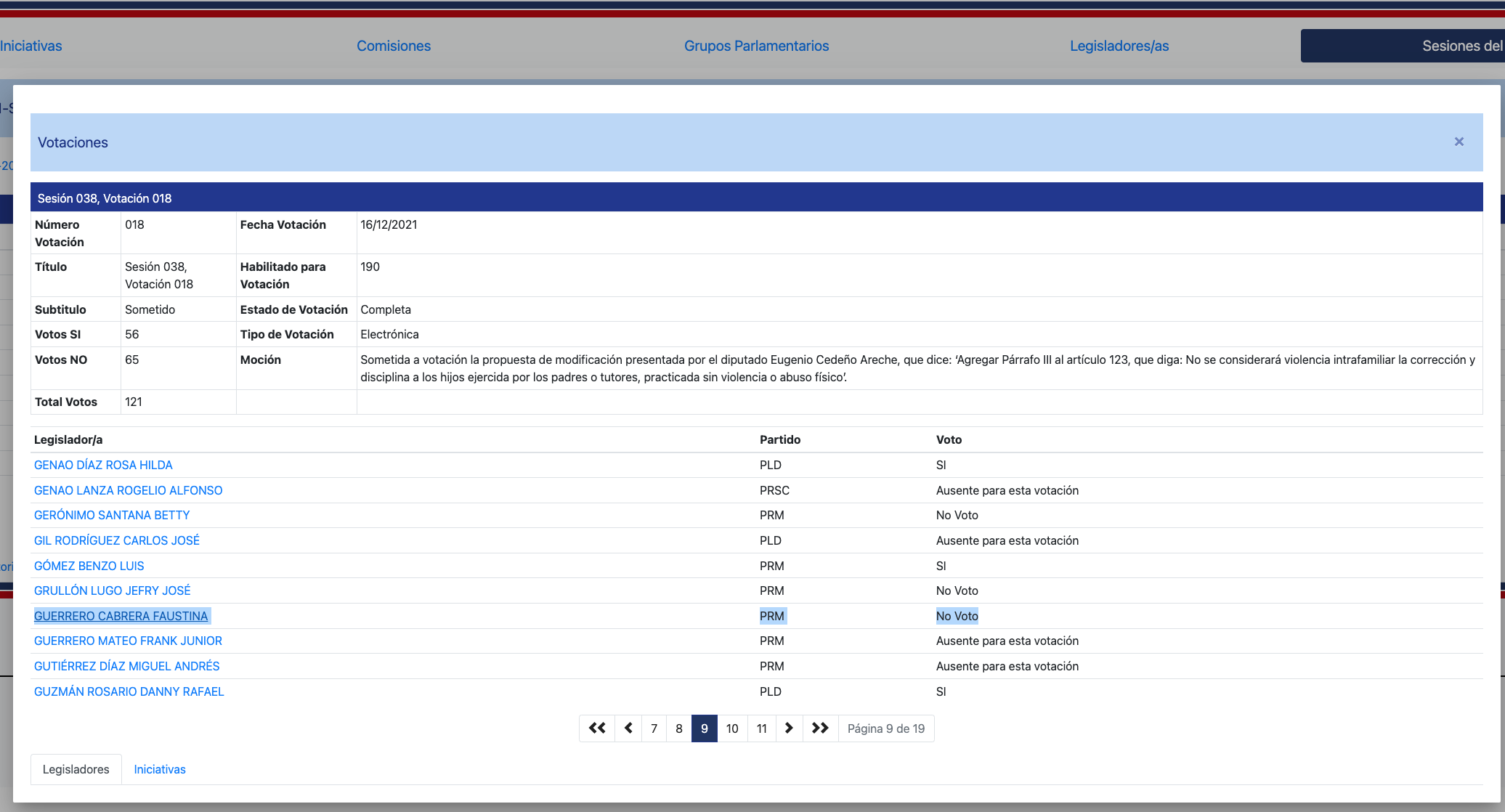
Task: Go to next page arrow
Action: 789,728
